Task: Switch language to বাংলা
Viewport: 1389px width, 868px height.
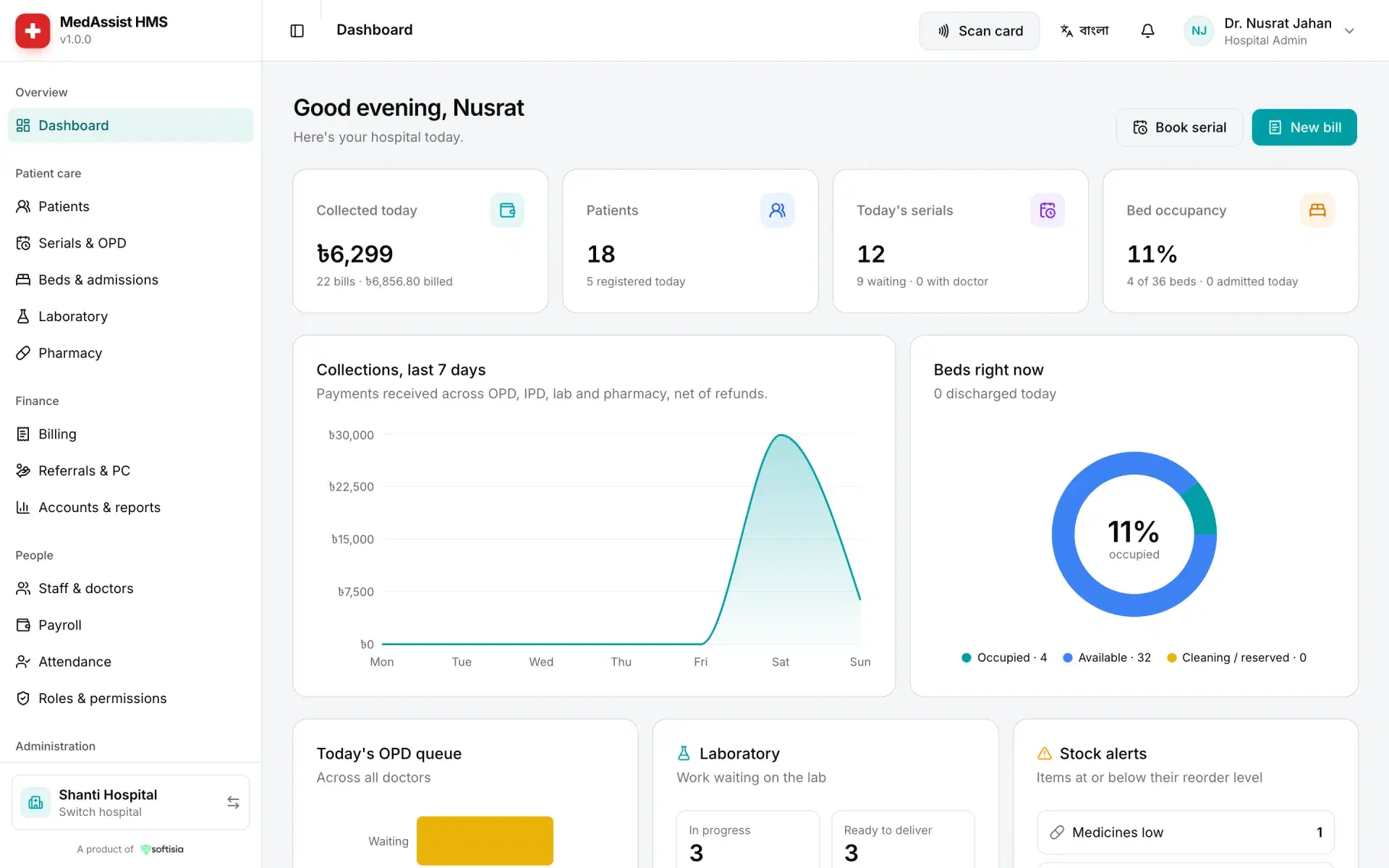Action: pos(1084,30)
